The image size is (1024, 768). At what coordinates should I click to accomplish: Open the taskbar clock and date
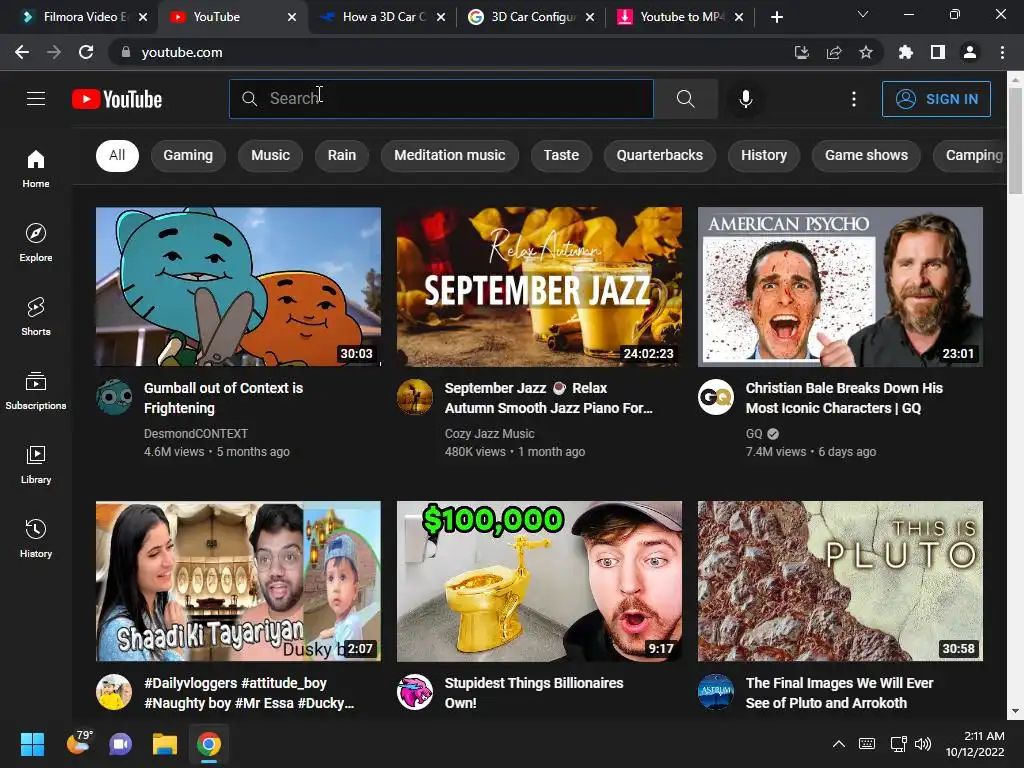[975, 744]
